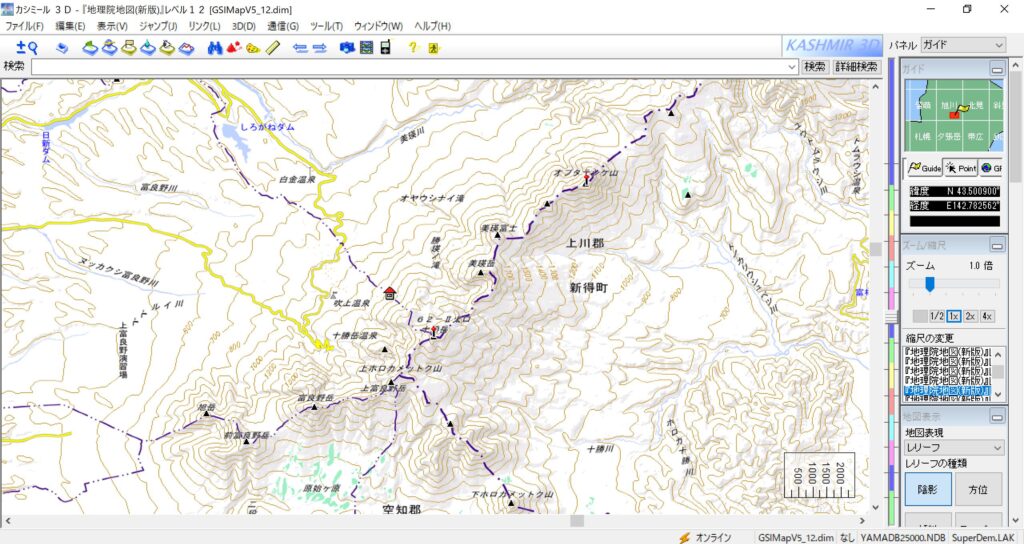The height and width of the screenshot is (544, 1024).
Task: Click the handheld GPS device icon
Action: [385, 47]
